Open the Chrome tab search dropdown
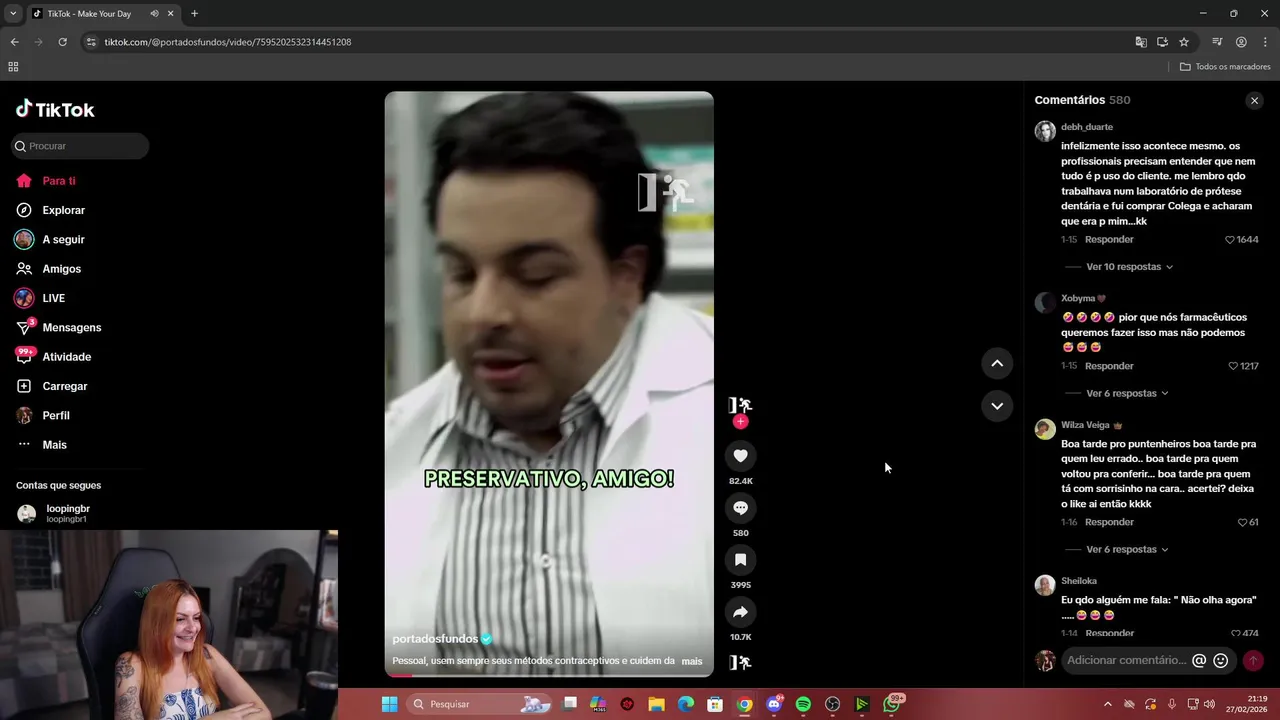Screen dimensions: 1280x720 [x=12, y=14]
